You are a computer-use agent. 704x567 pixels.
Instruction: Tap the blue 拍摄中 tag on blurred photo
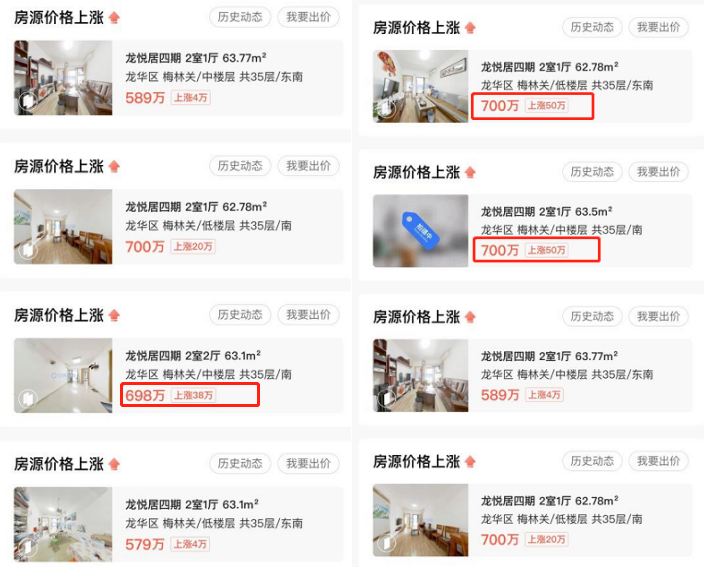[x=420, y=231]
